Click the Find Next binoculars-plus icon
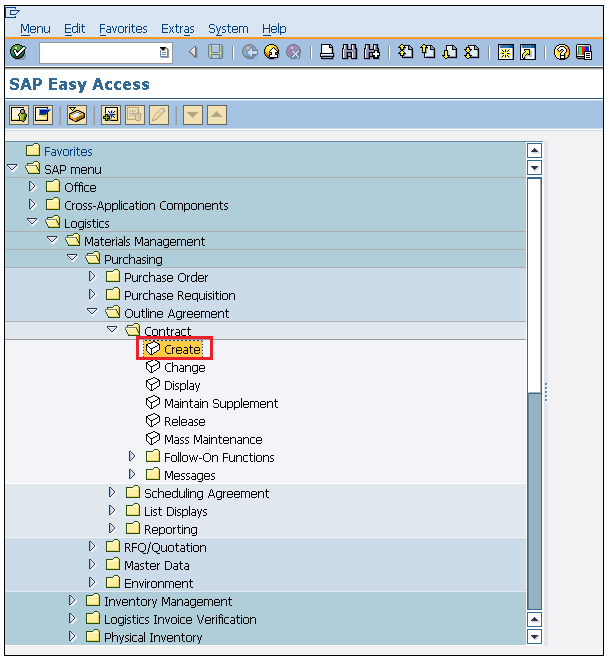This screenshot has width=610, height=661. coord(372,52)
